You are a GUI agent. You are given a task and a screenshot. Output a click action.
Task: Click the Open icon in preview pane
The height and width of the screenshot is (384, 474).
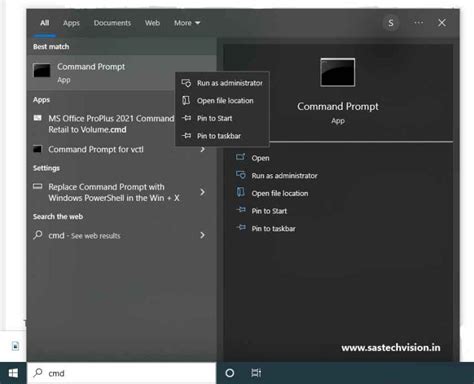click(x=241, y=157)
